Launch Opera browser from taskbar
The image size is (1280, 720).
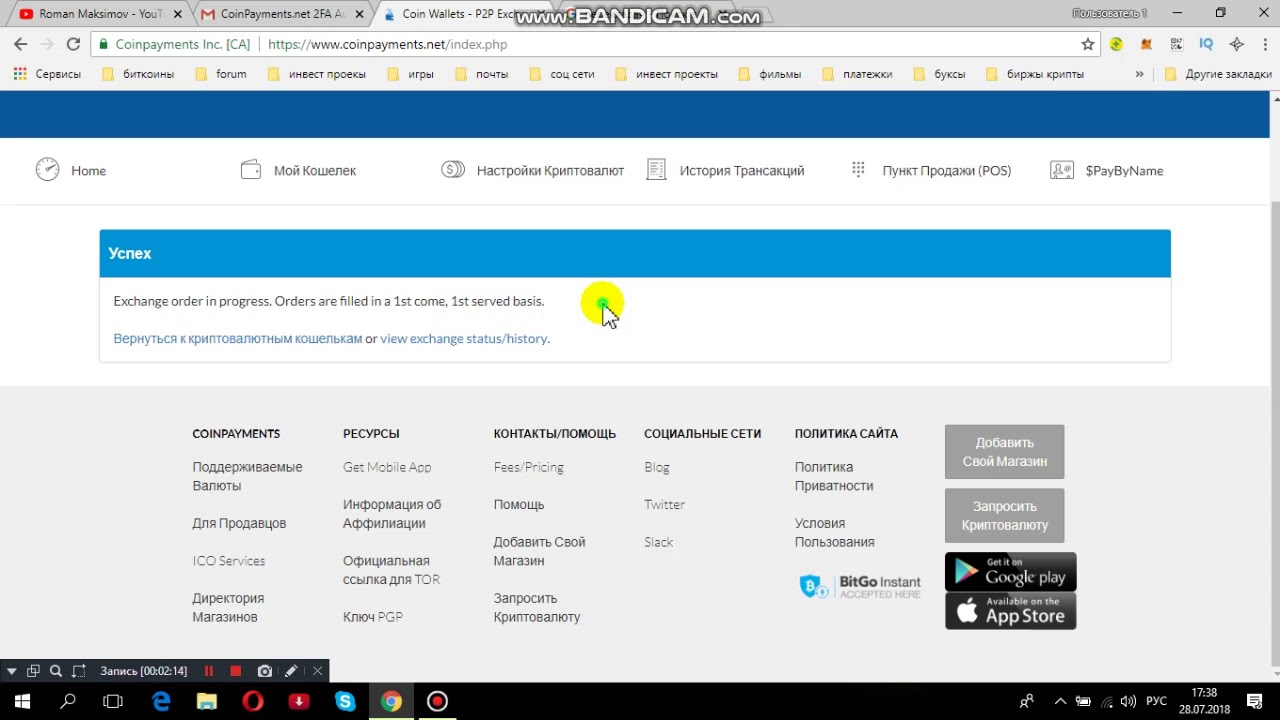[252, 702]
